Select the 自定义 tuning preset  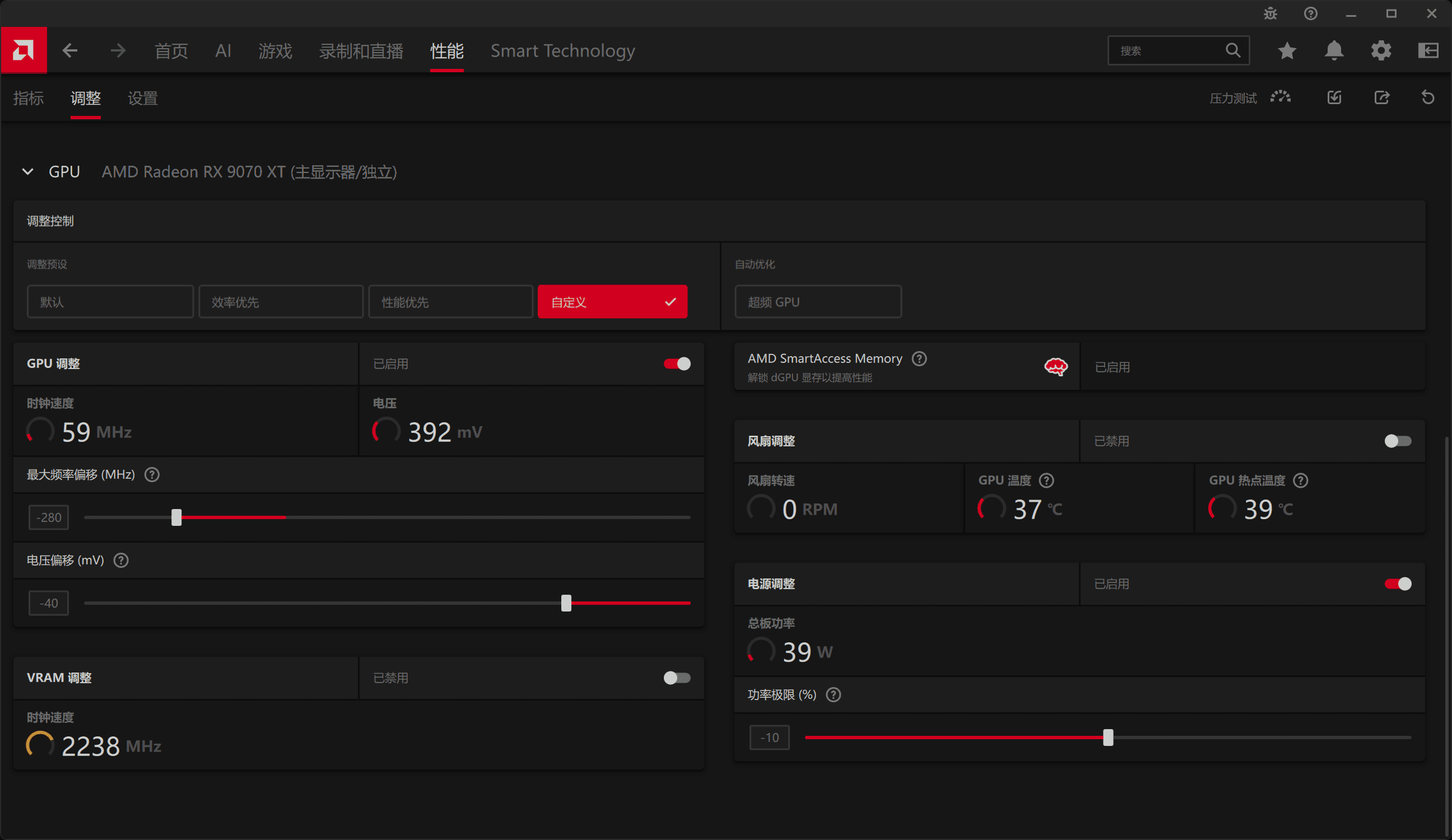tap(612, 302)
